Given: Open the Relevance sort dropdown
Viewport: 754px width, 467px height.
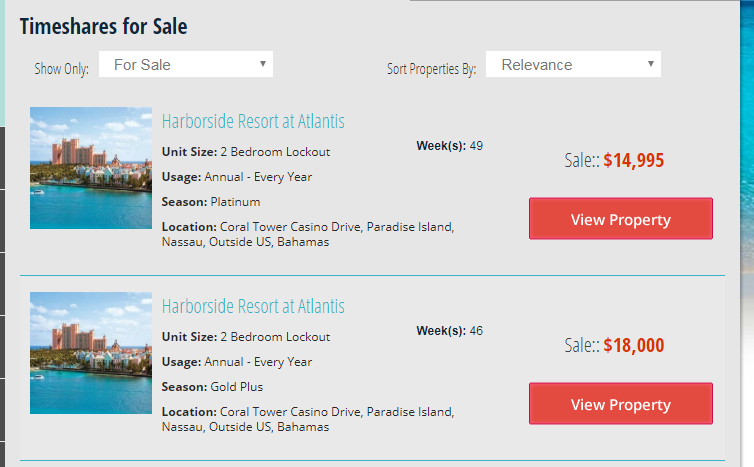Looking at the screenshot, I should click(x=573, y=64).
